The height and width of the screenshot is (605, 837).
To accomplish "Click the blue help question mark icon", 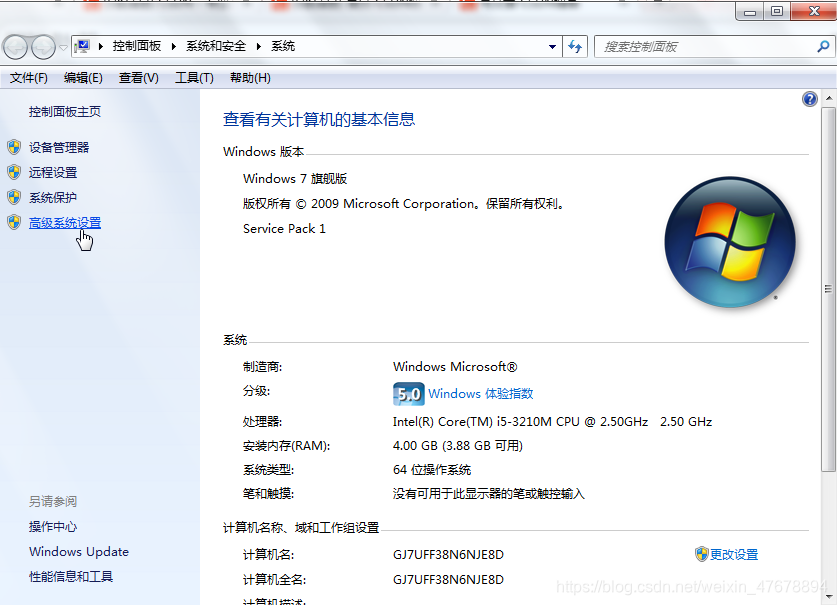I will tap(810, 99).
